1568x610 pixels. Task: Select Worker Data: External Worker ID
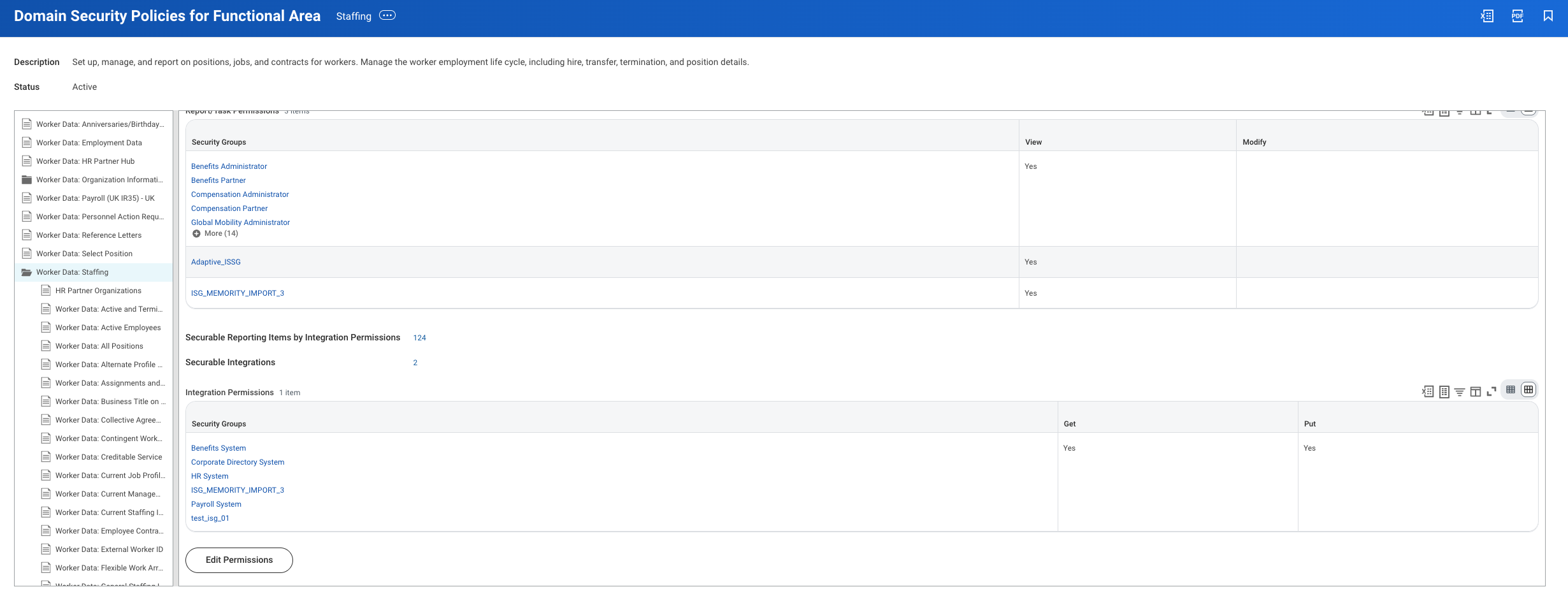tap(109, 549)
